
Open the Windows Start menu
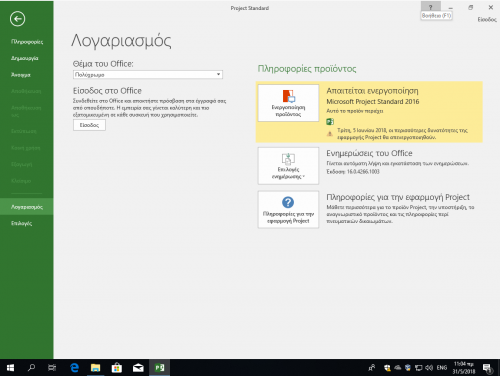click(x=10, y=368)
